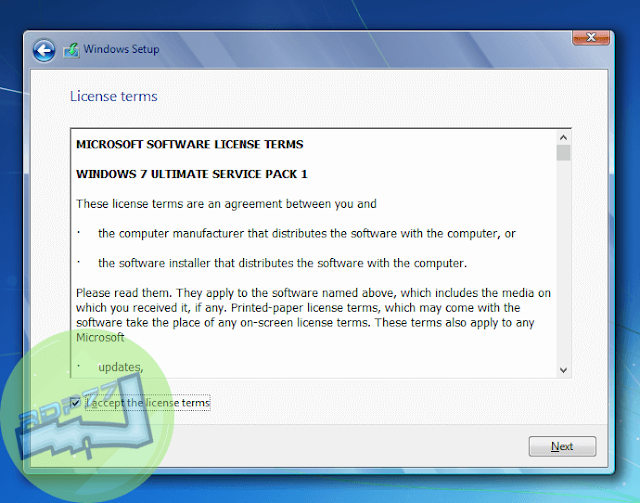The image size is (640, 503).
Task: Click the license text scroll down arrow
Action: click(x=563, y=370)
